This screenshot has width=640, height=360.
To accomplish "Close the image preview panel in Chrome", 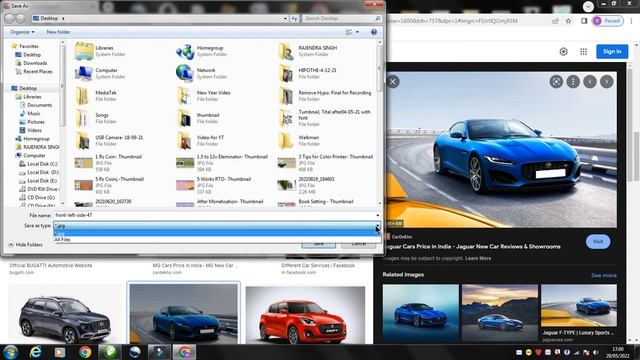I will point(393,82).
